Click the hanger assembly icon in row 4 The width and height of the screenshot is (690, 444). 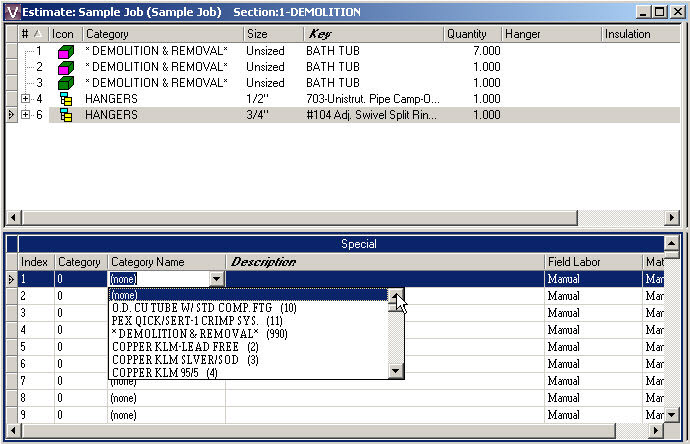[x=66, y=99]
